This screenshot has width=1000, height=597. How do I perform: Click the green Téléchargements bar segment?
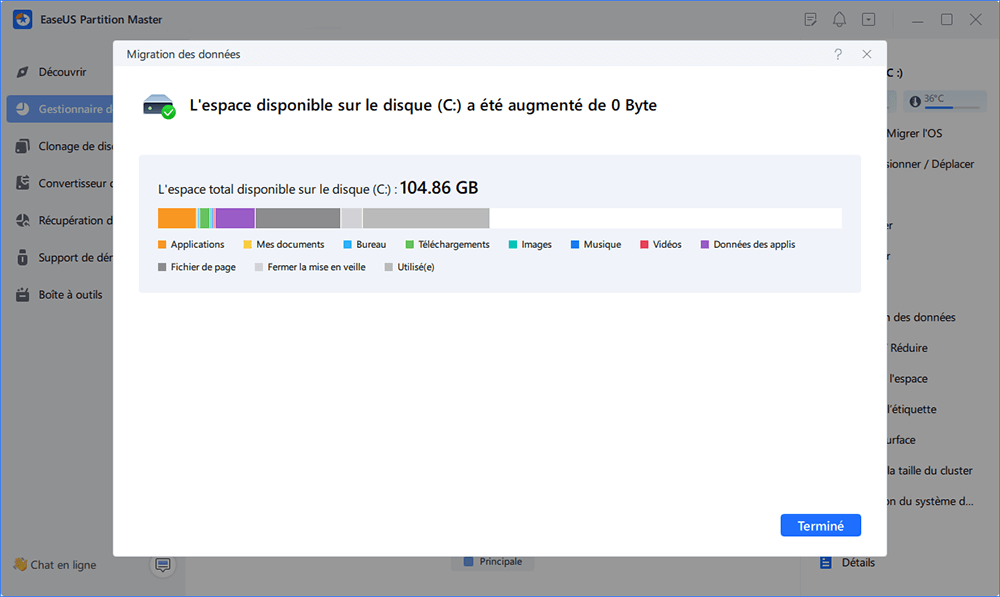[x=204, y=218]
